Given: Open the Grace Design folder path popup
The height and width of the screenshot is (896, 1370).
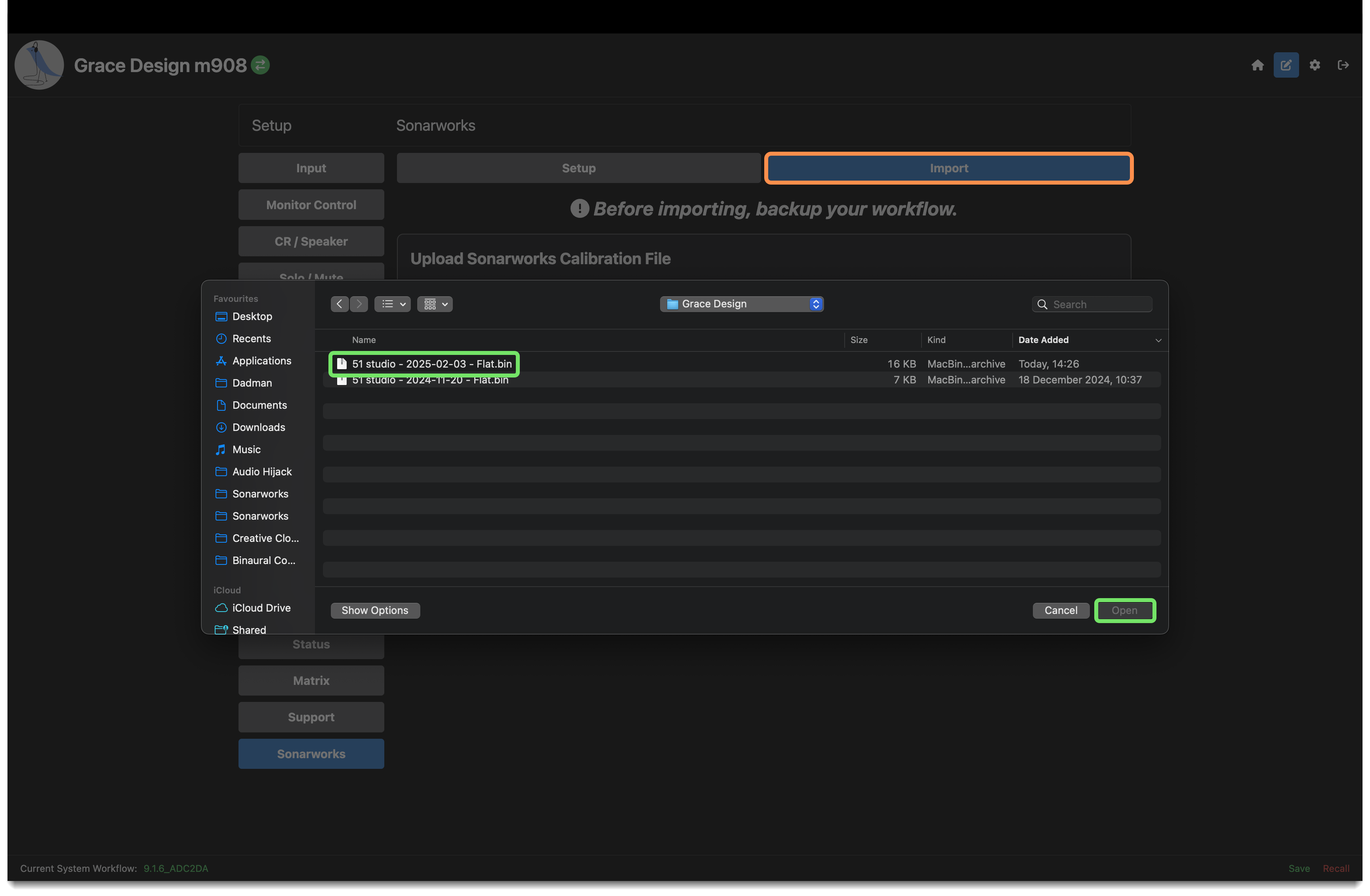Looking at the screenshot, I should click(x=741, y=304).
